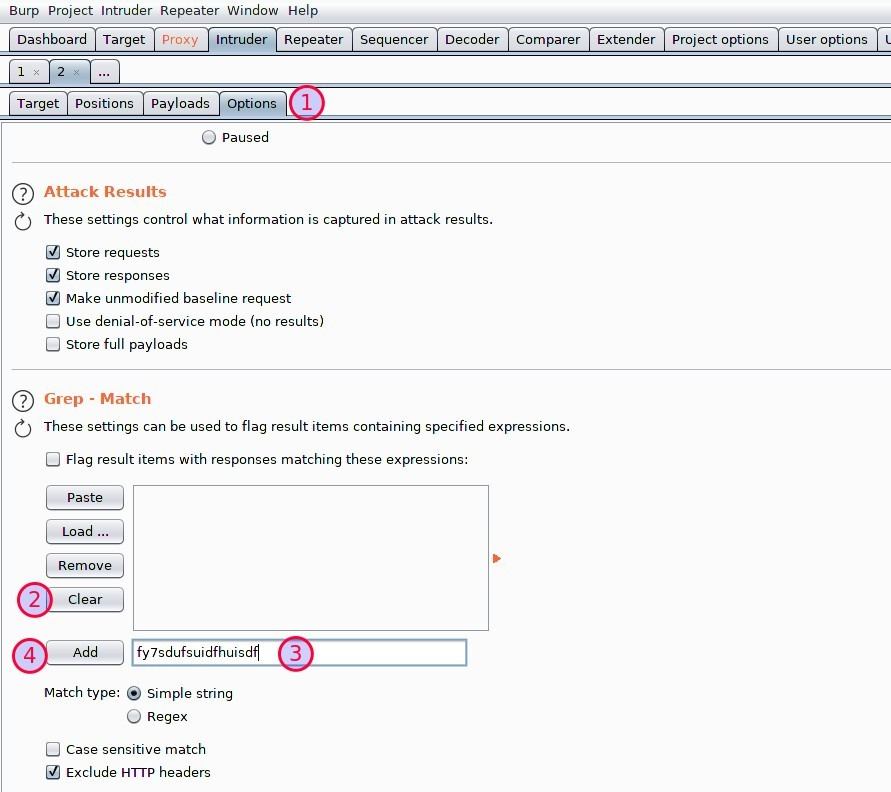Screen dimensions: 891x792
Task: Open new attack tab via the ... tab
Action: pos(104,72)
